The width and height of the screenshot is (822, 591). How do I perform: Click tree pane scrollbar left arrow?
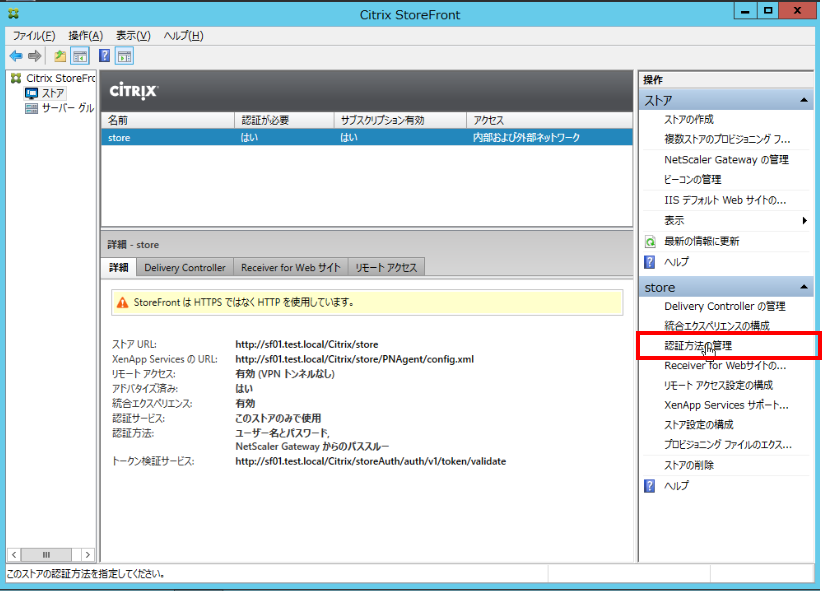[x=14, y=554]
